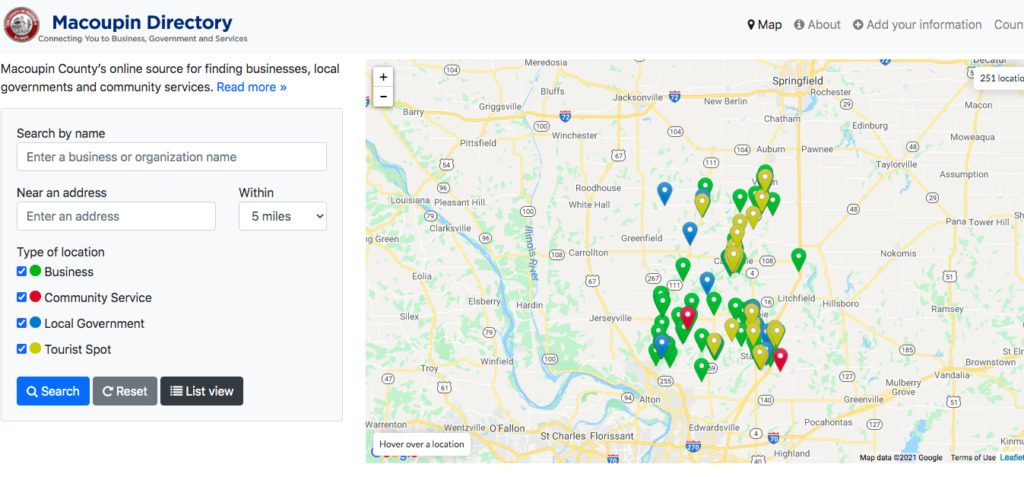Open the Within distance dropdown
Viewport: 1024px width, 477px height.
pos(282,216)
